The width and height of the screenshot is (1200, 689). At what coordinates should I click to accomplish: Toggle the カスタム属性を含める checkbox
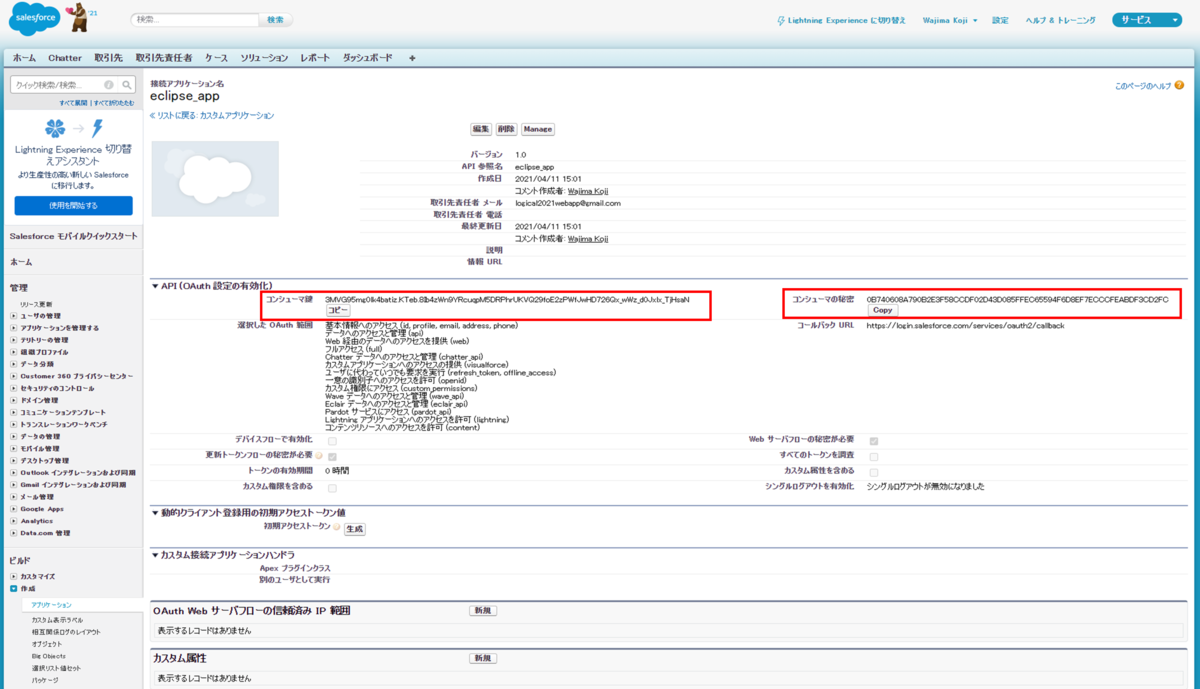874,472
